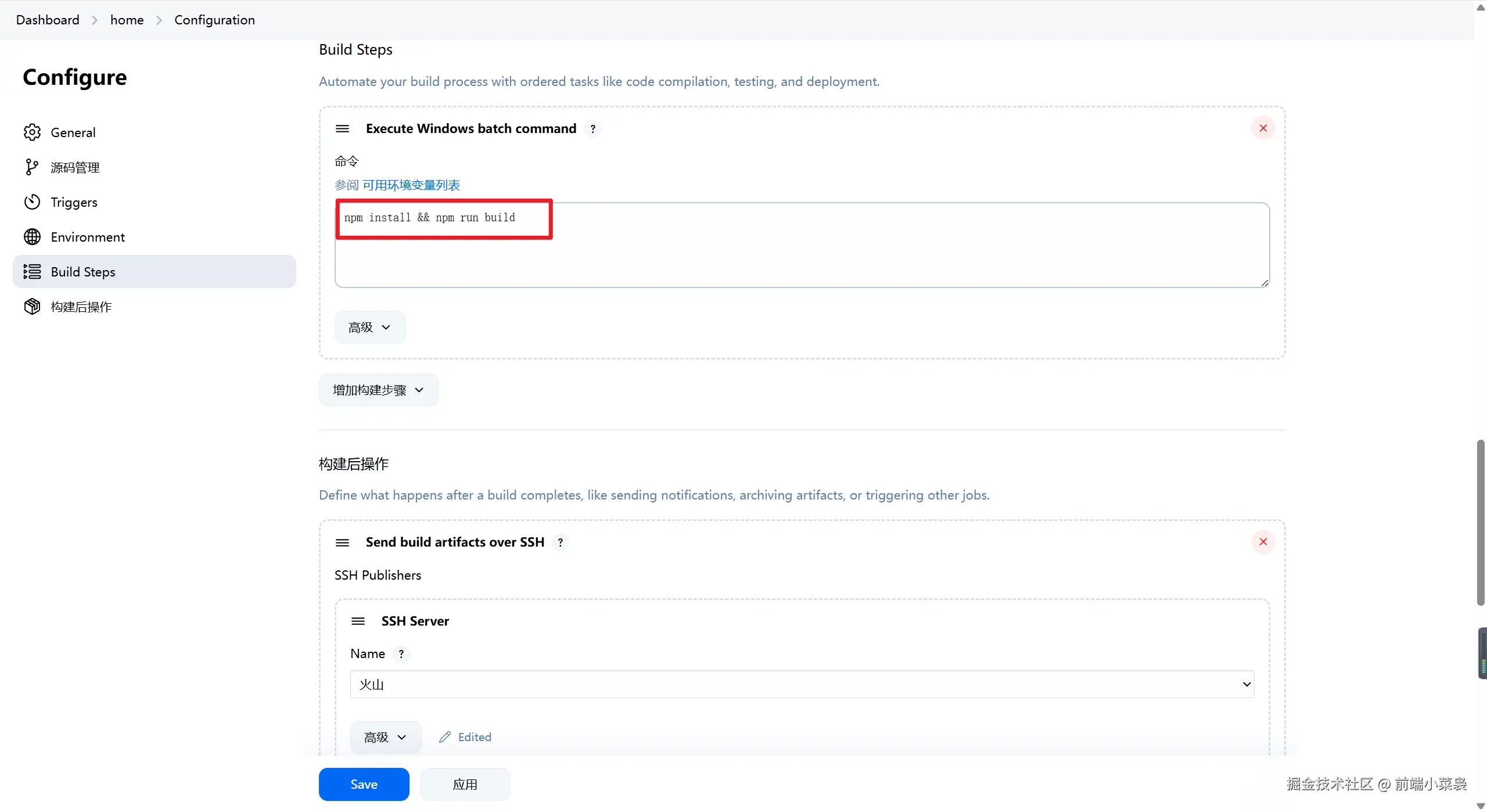This screenshot has width=1487, height=812.
Task: Go to Dashboard in the breadcrumb
Action: coord(48,20)
